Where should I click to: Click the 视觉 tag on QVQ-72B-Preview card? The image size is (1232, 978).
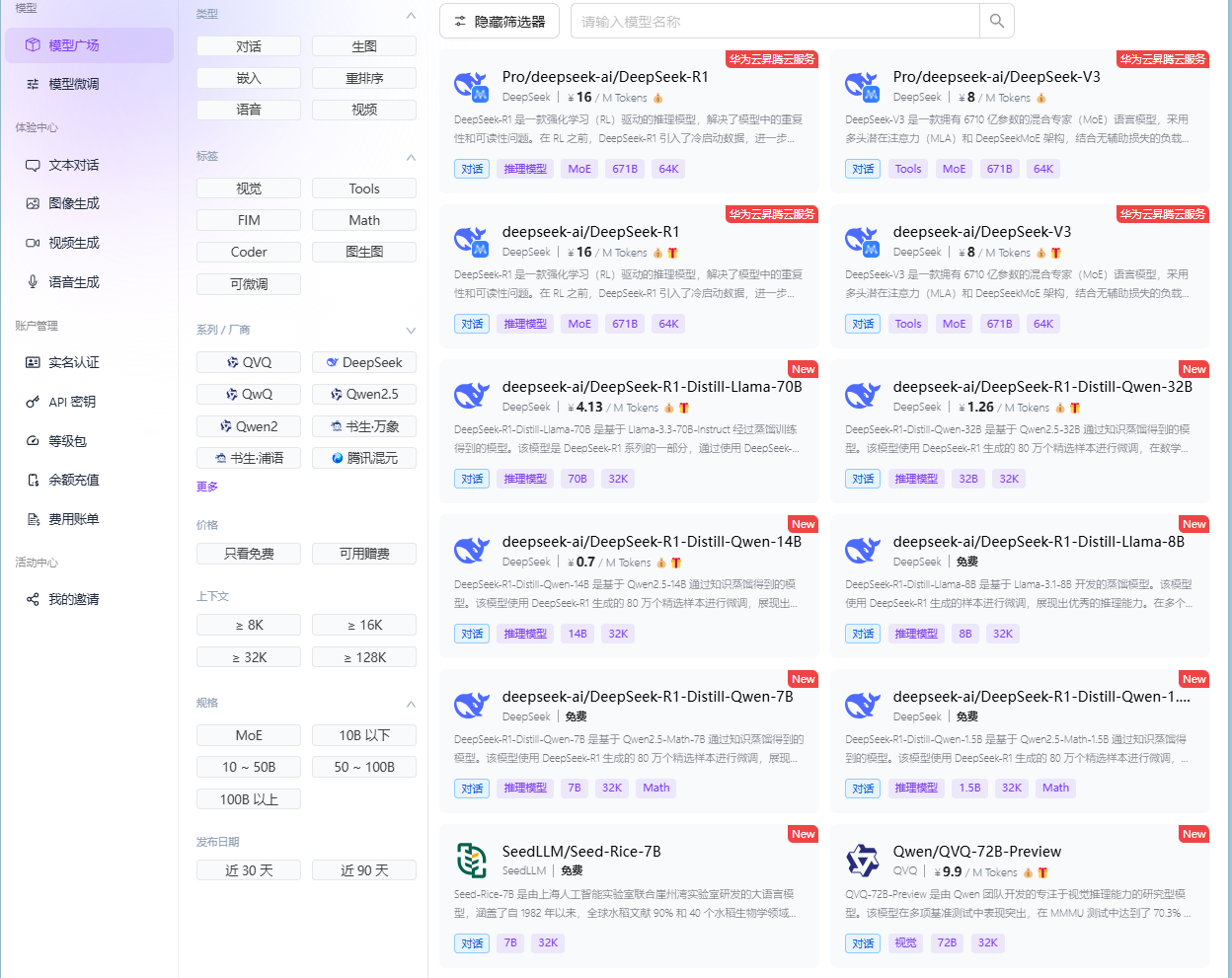coord(905,942)
